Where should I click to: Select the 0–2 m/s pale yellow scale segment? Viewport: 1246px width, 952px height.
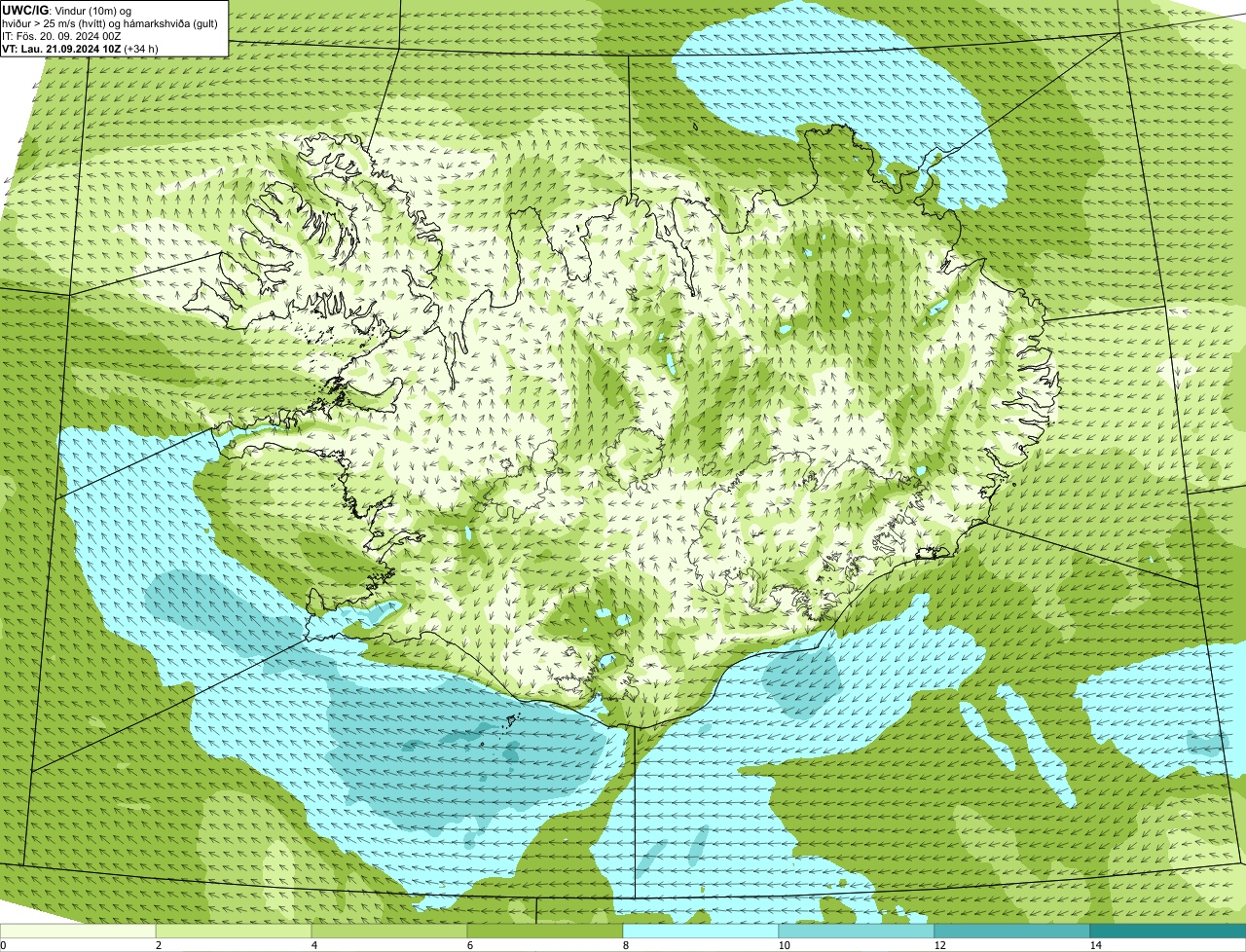[78, 932]
